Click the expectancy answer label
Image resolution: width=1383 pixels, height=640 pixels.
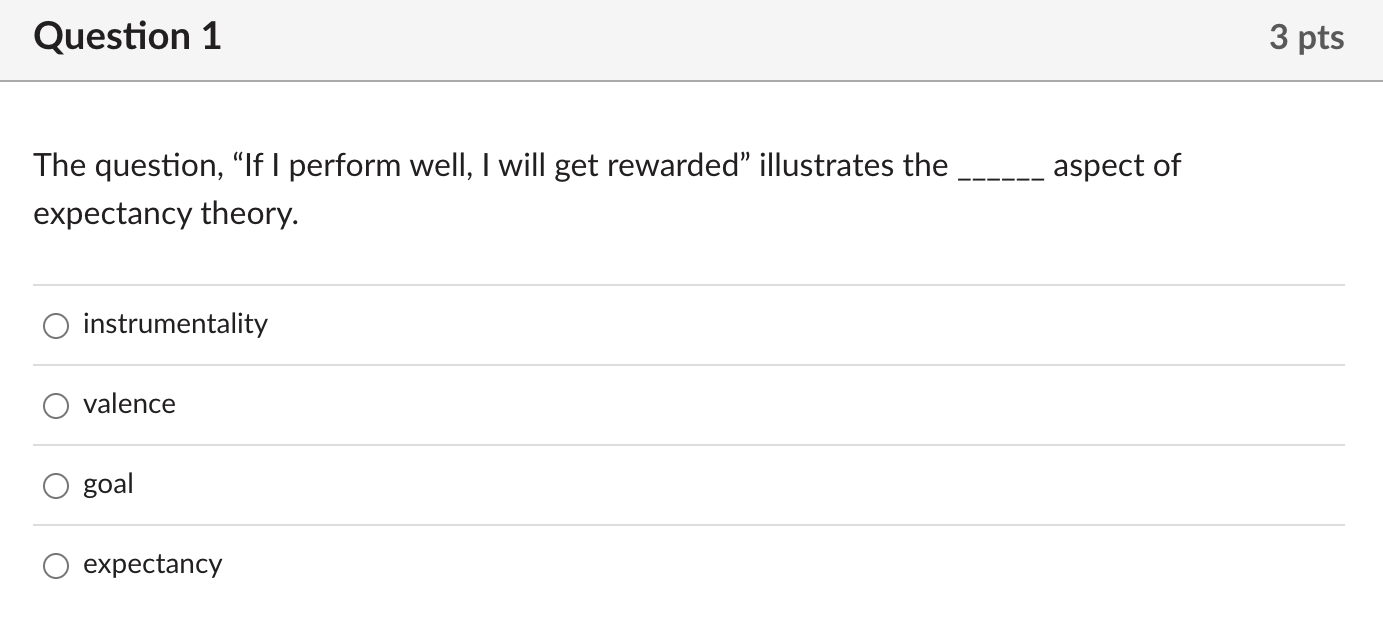point(152,564)
